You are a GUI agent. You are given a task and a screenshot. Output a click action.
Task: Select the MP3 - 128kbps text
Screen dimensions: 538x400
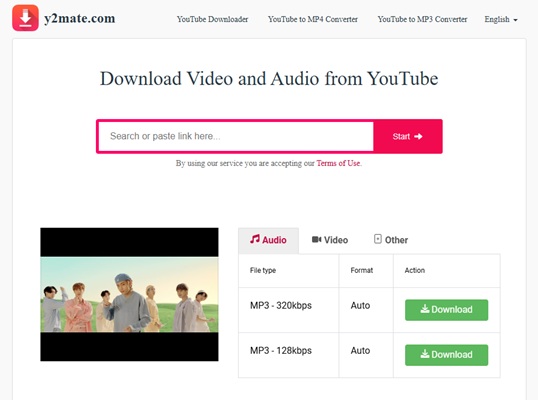click(x=281, y=351)
